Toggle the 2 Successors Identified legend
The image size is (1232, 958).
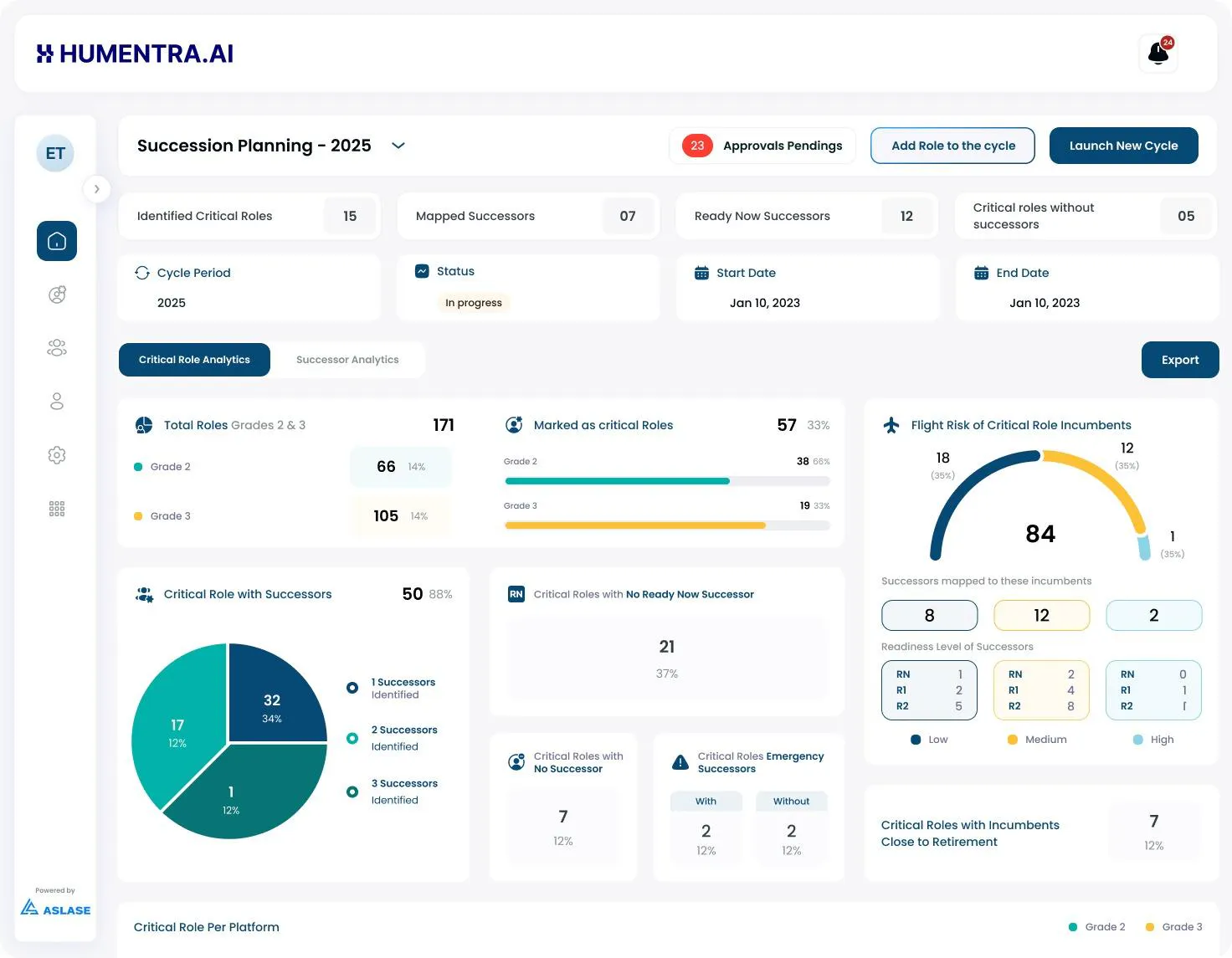(x=392, y=738)
